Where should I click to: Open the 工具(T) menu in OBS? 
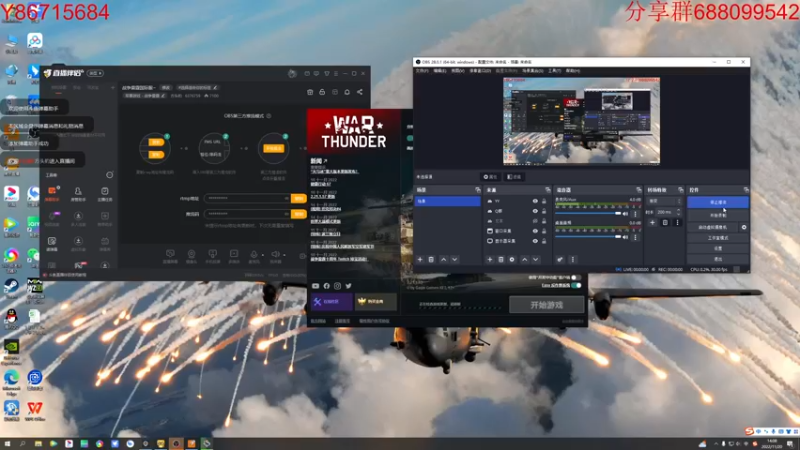[x=555, y=71]
